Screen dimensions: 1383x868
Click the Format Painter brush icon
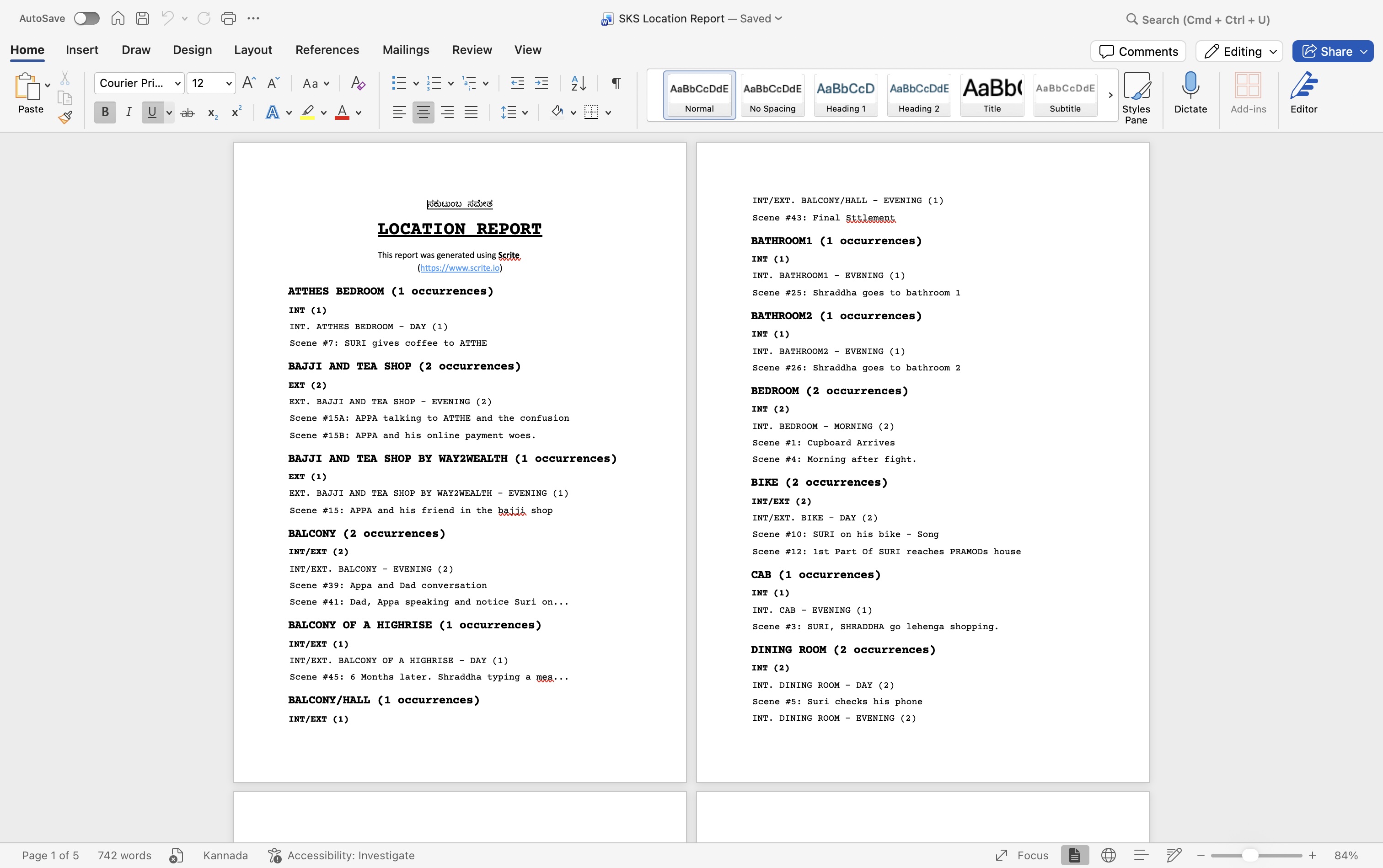pos(65,118)
